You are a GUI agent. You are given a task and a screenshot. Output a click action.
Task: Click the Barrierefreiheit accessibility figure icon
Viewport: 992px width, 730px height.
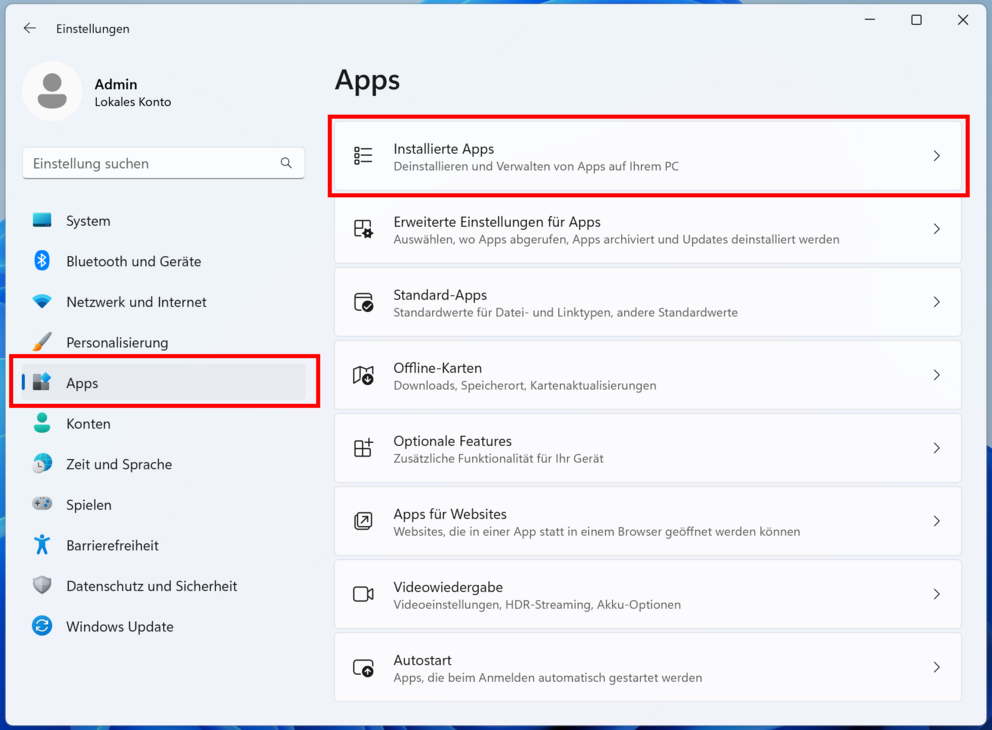(42, 545)
